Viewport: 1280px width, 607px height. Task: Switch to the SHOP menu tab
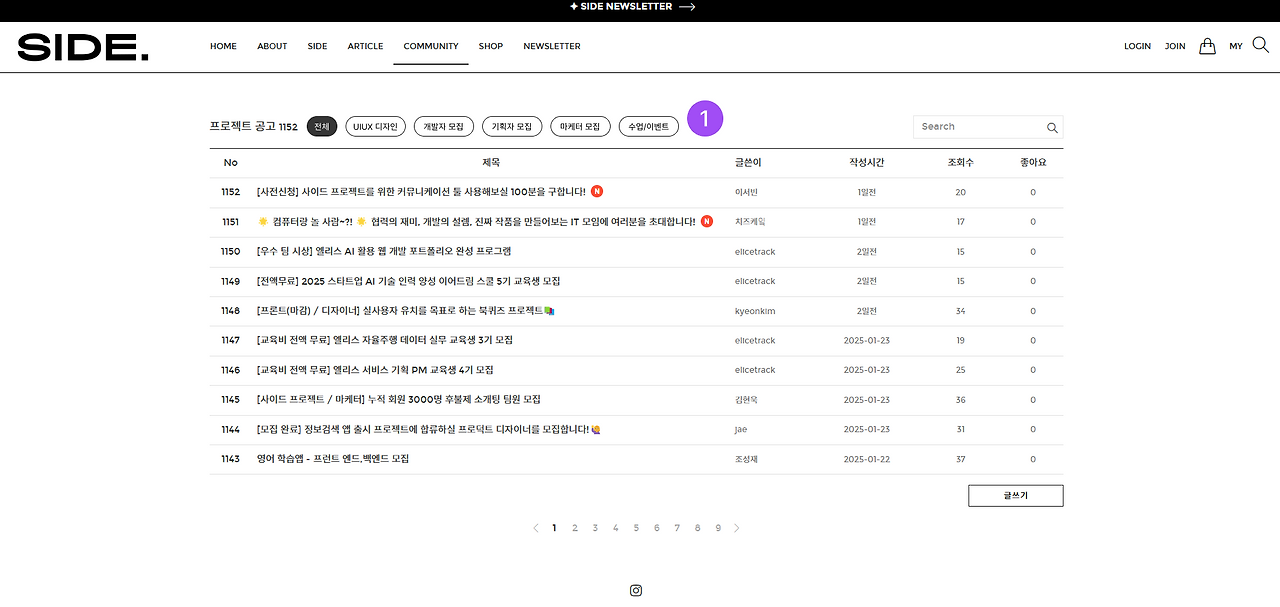click(x=490, y=46)
